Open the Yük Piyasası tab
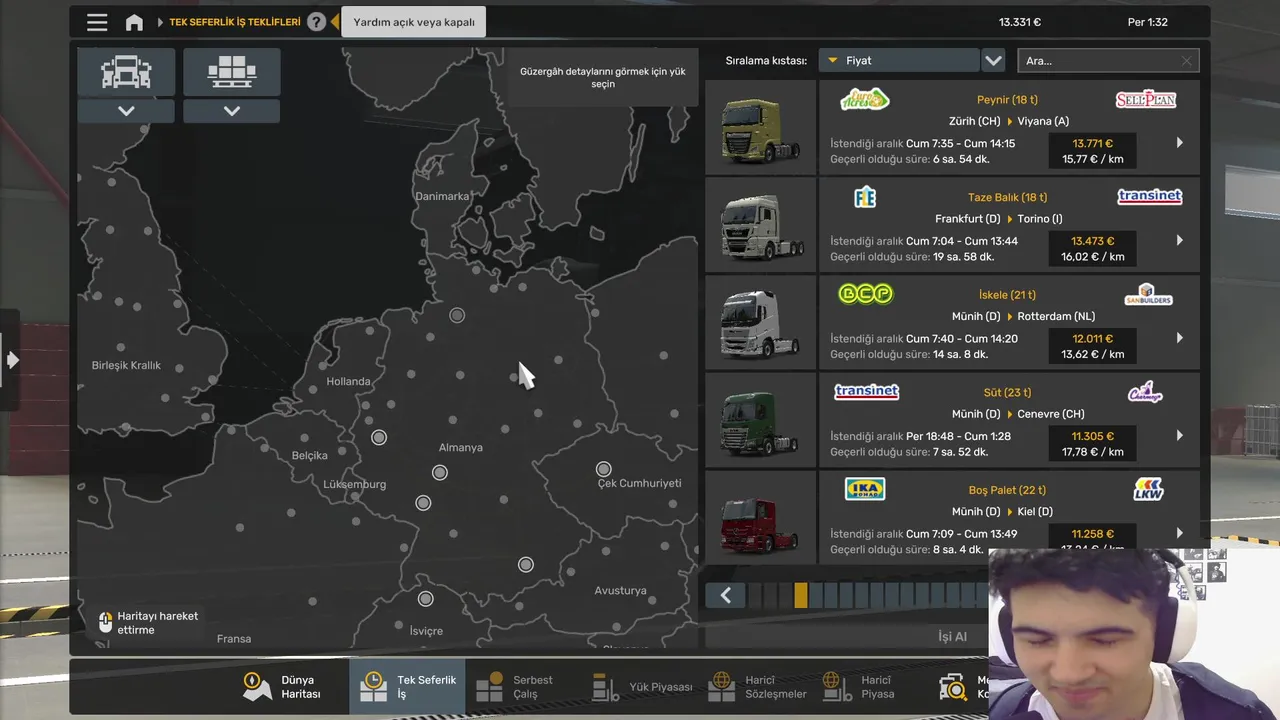Screen dimensions: 1280x720 (641, 687)
